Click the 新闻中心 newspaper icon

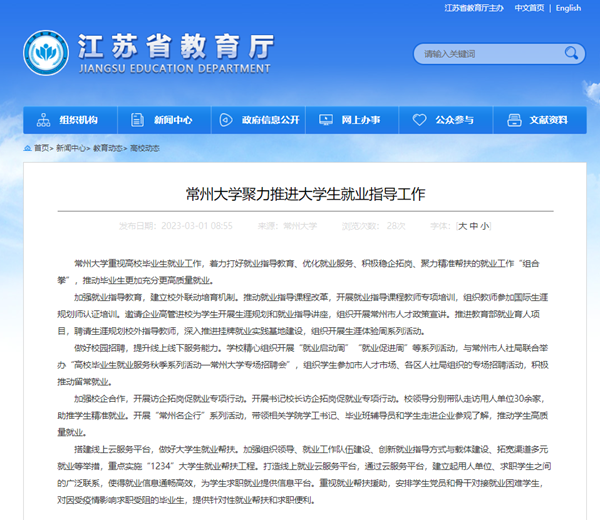click(135, 119)
